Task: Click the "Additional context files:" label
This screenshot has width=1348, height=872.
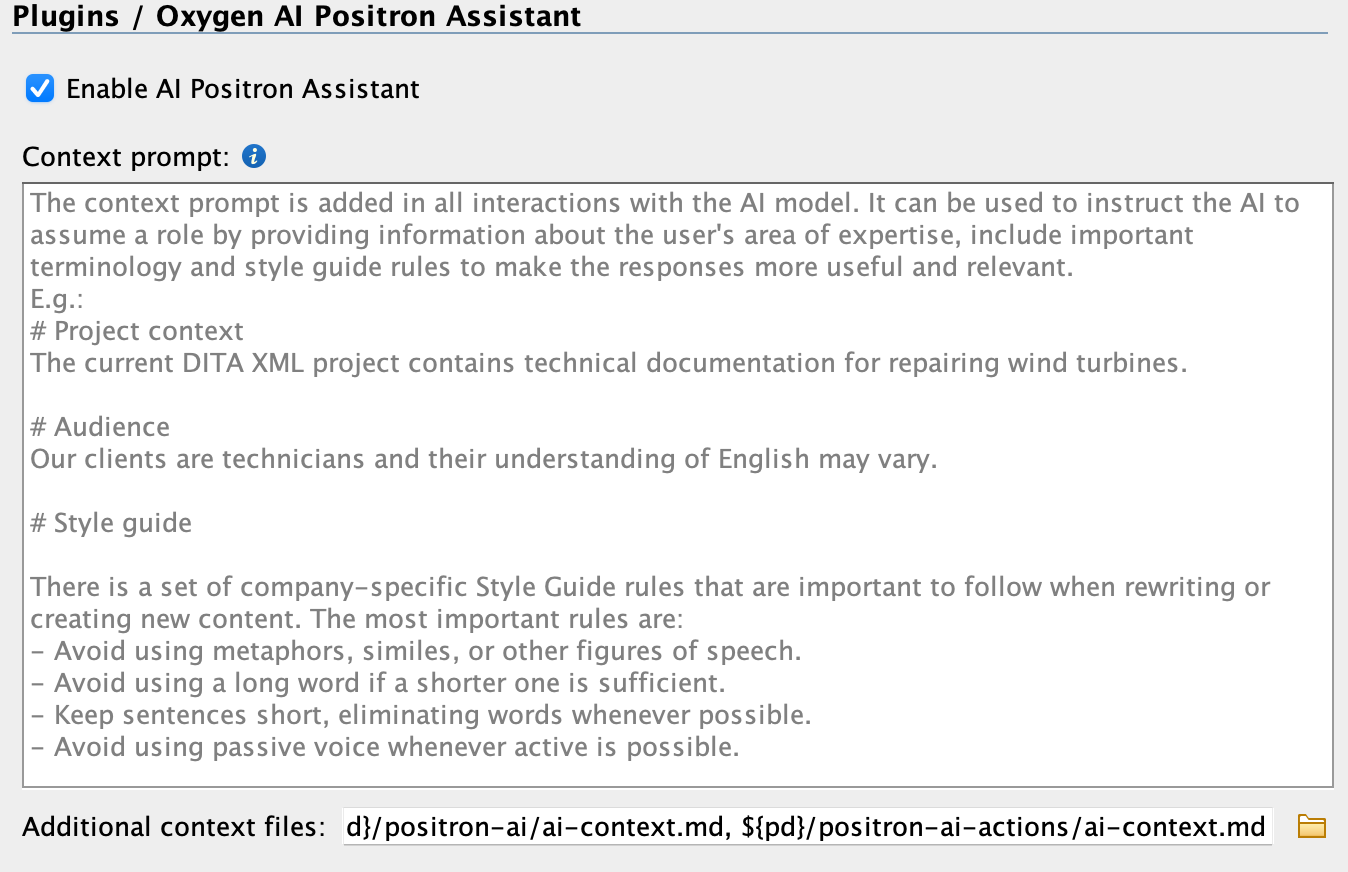Action: 174,827
